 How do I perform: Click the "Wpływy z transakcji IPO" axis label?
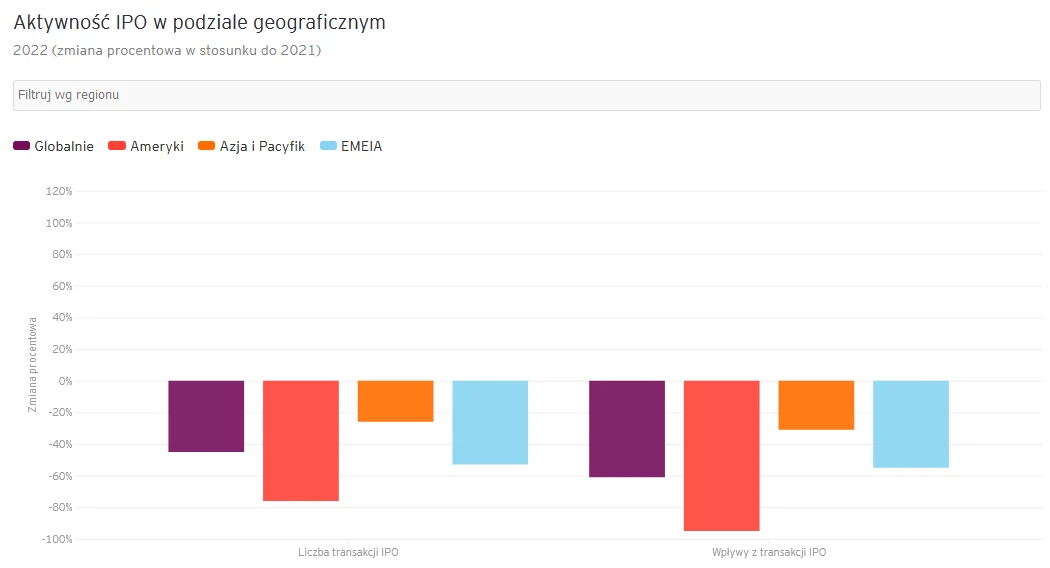pos(769,552)
